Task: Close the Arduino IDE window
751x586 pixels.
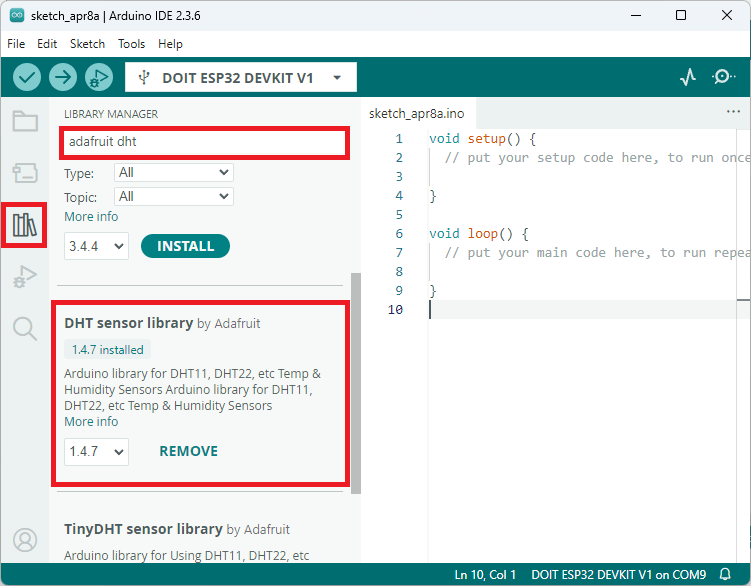Action: tap(727, 15)
